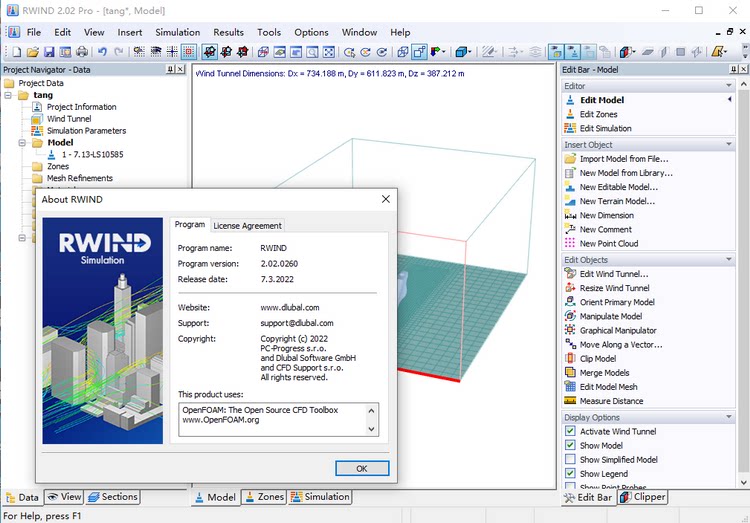Open the Clipper panel tab

642,497
